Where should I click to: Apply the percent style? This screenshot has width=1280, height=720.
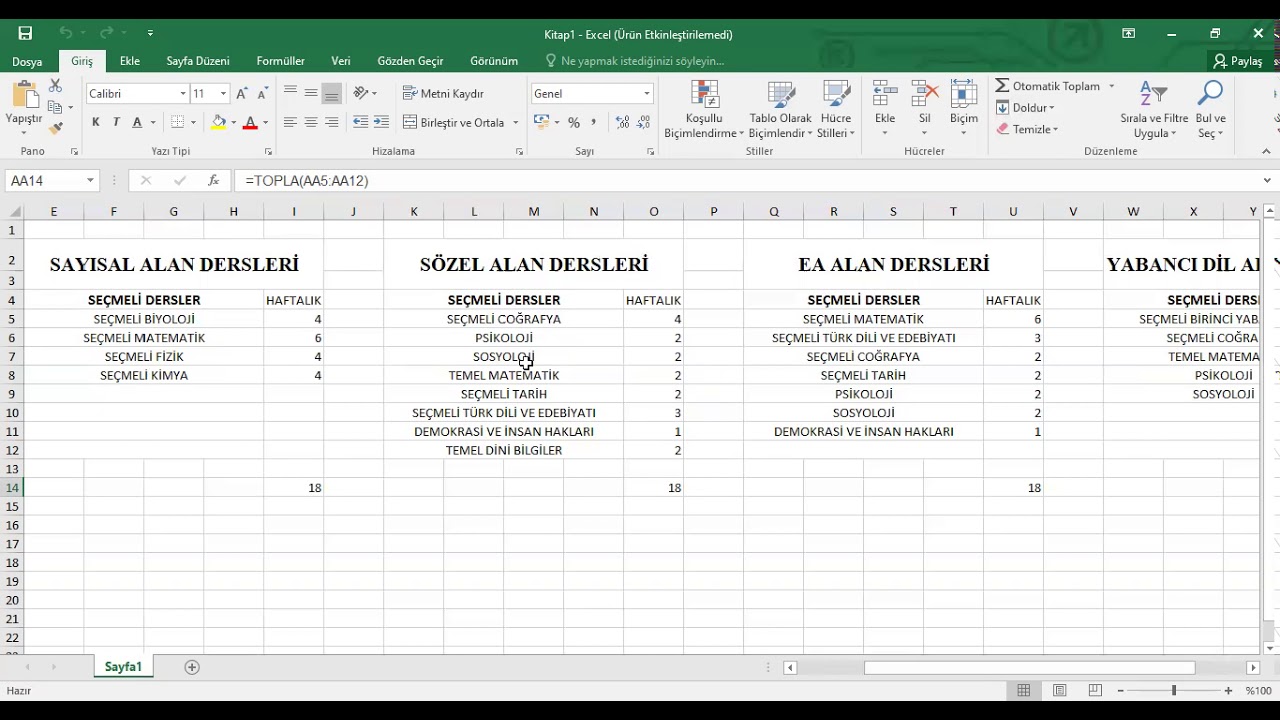click(574, 122)
